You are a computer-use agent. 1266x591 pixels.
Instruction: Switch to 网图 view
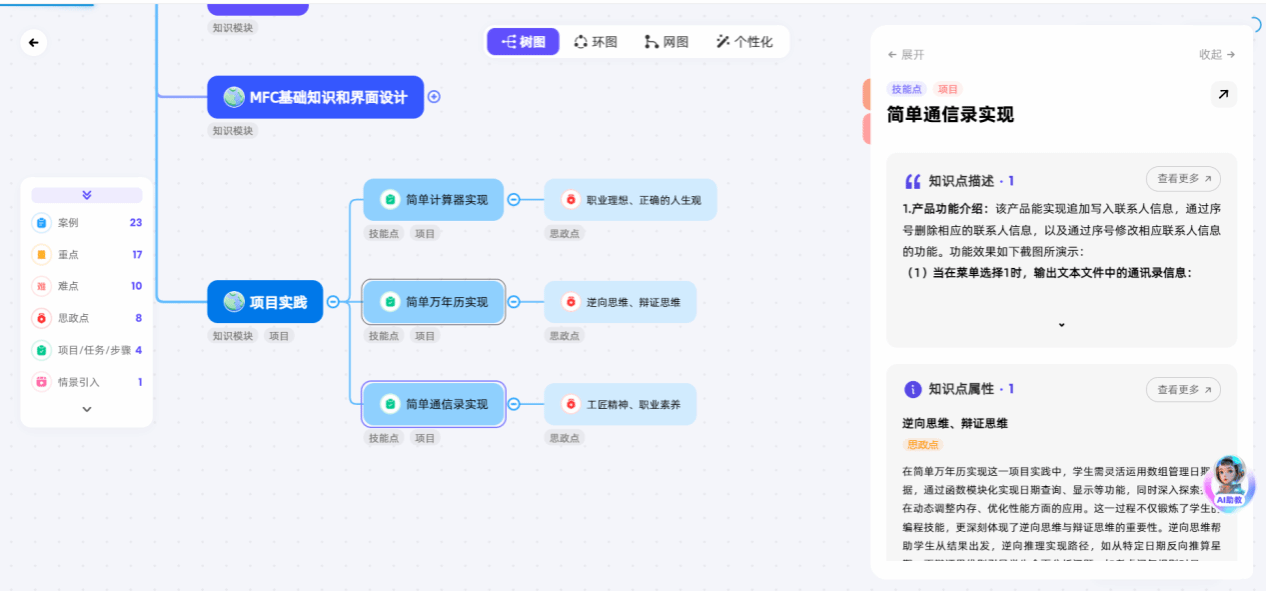tap(666, 42)
